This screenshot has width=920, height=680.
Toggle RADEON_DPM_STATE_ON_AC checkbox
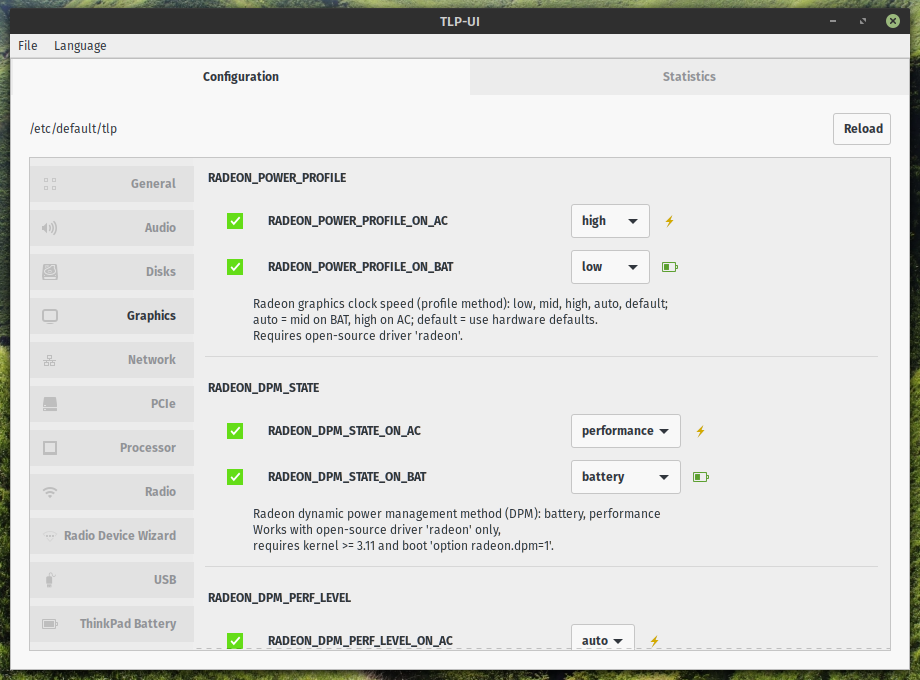tap(235, 431)
